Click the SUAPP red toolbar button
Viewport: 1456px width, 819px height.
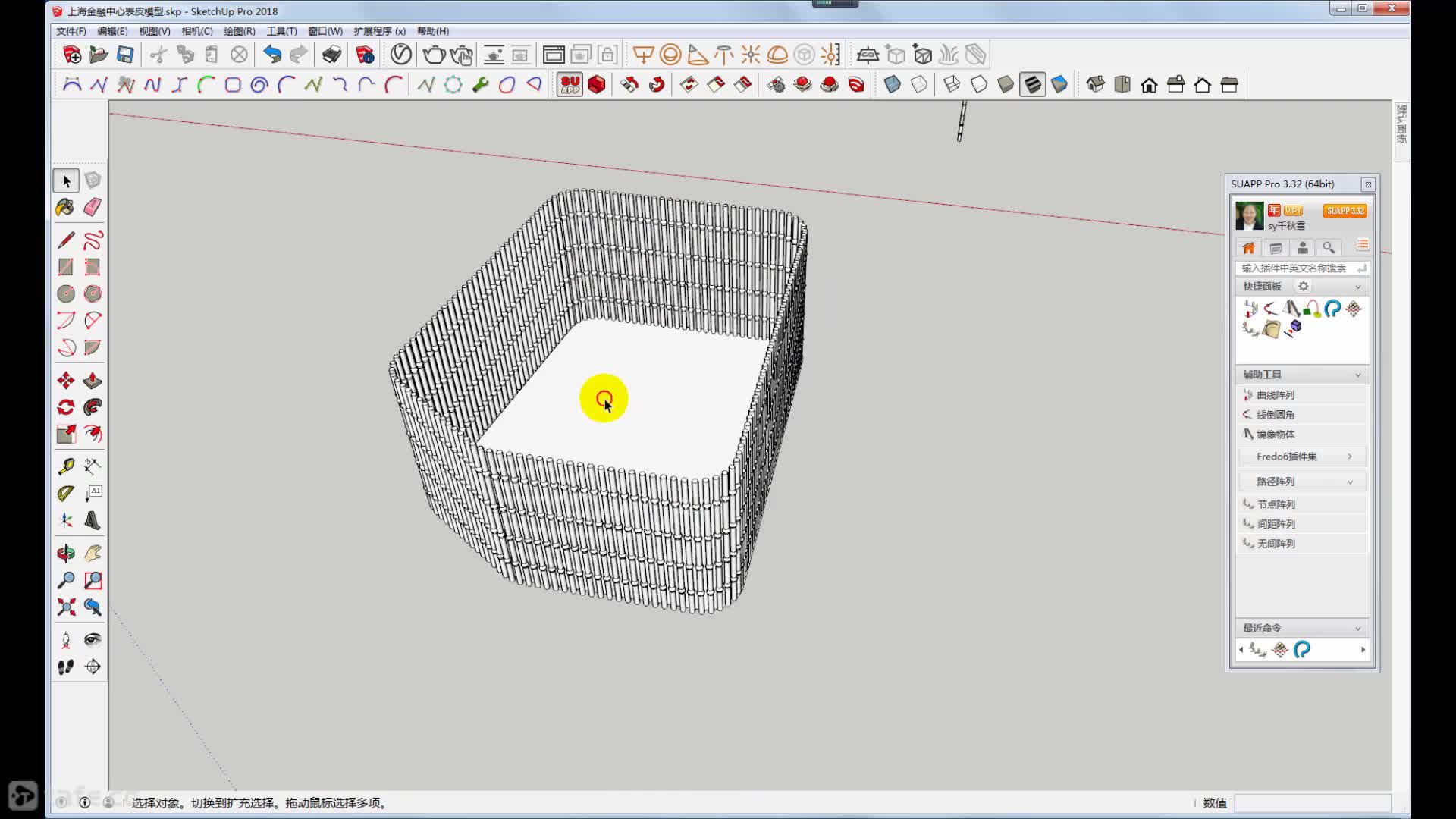tap(570, 84)
